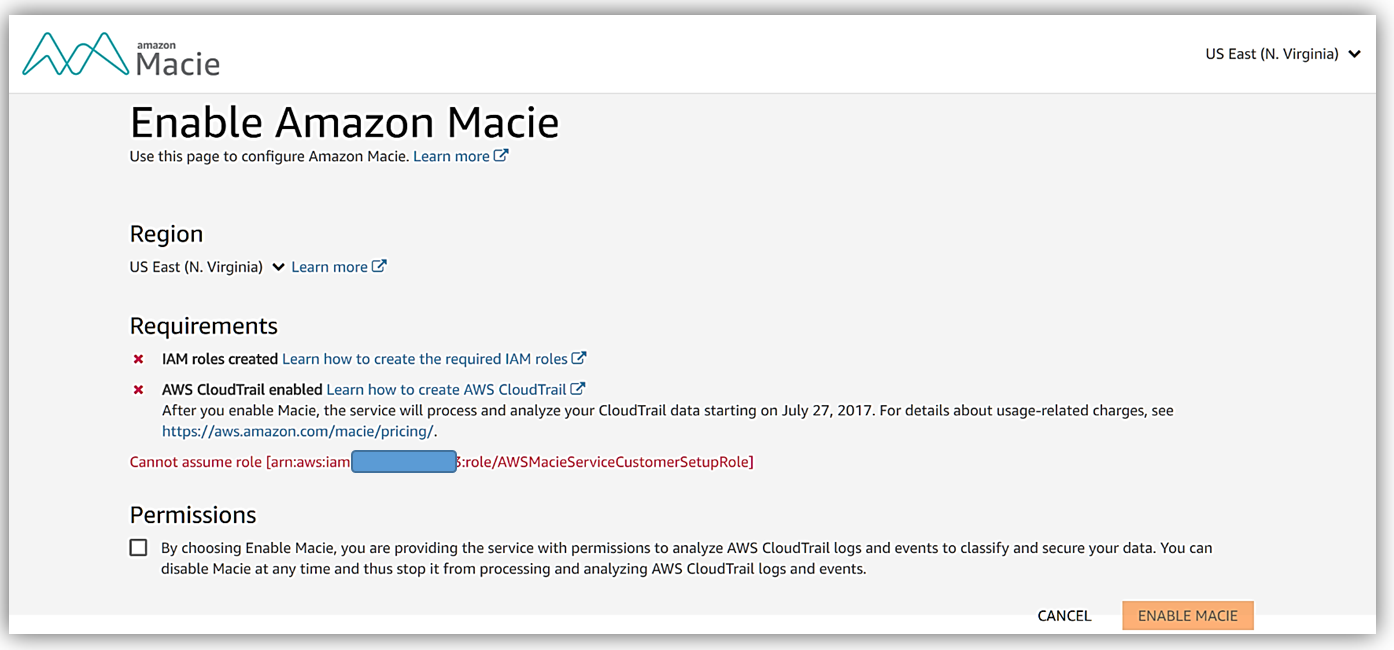1394x650 pixels.
Task: Open Learn how to create required IAM roles
Action: (x=425, y=358)
